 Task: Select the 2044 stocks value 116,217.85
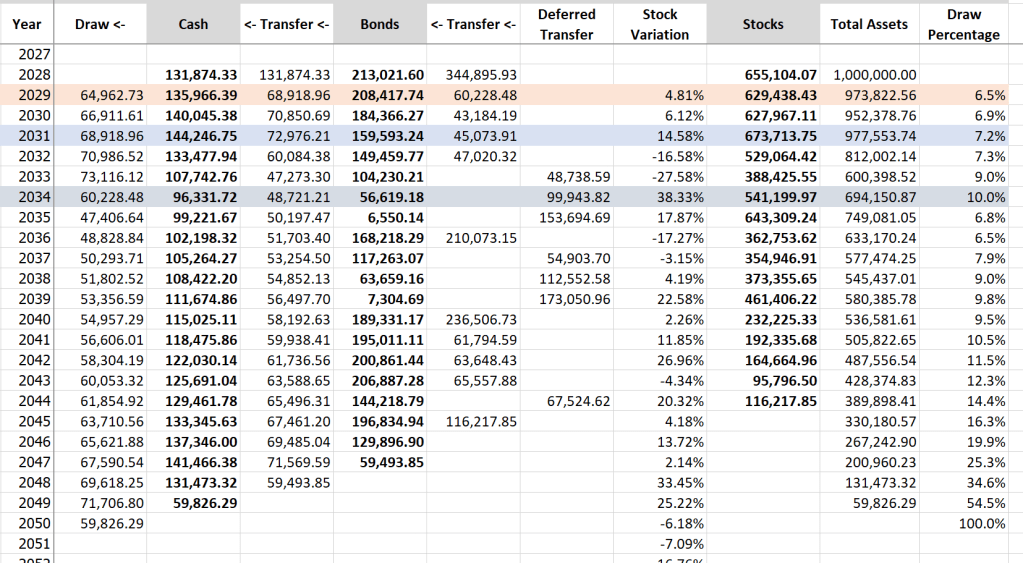(781, 400)
